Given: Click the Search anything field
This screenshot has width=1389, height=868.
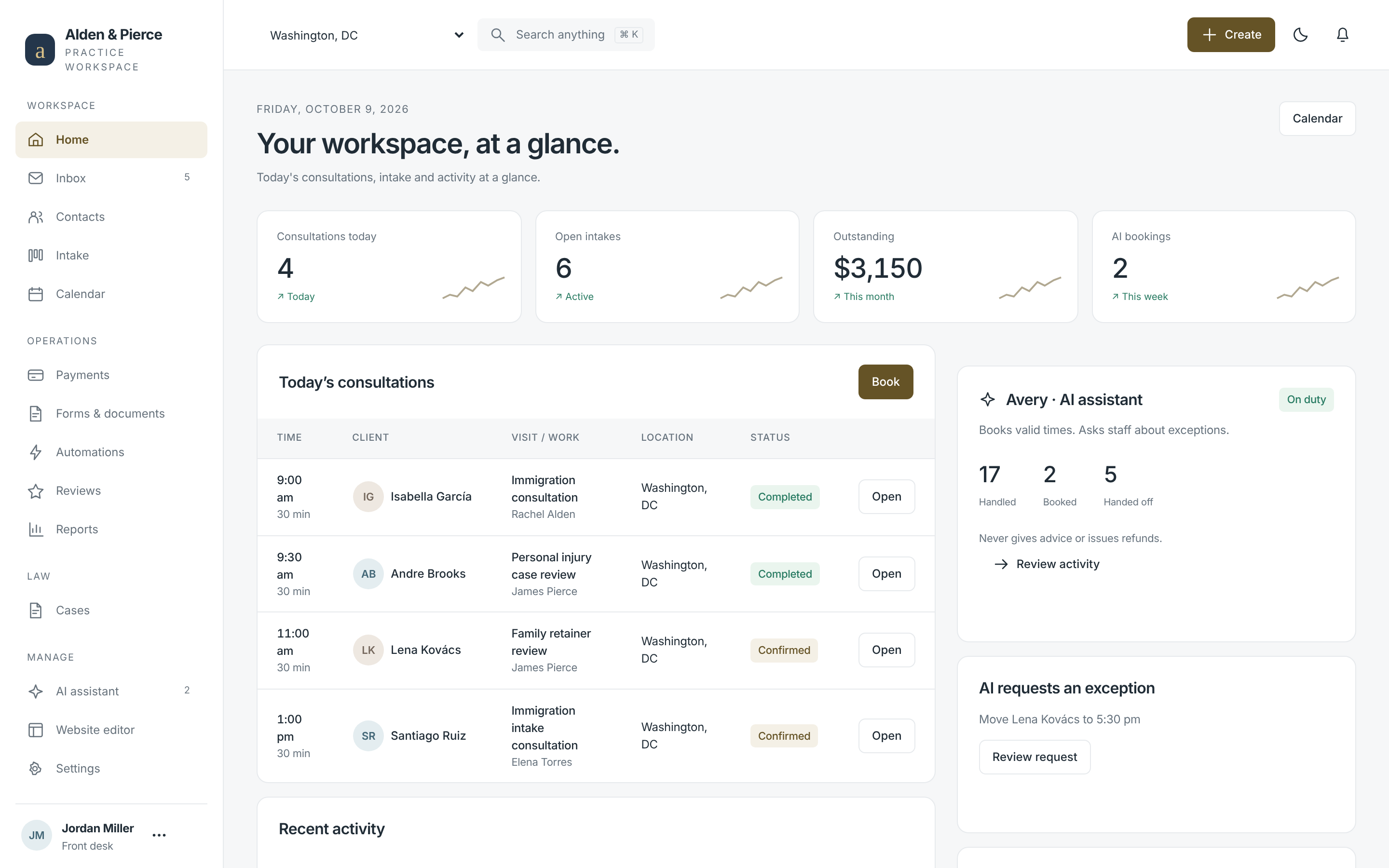Looking at the screenshot, I should [566, 35].
